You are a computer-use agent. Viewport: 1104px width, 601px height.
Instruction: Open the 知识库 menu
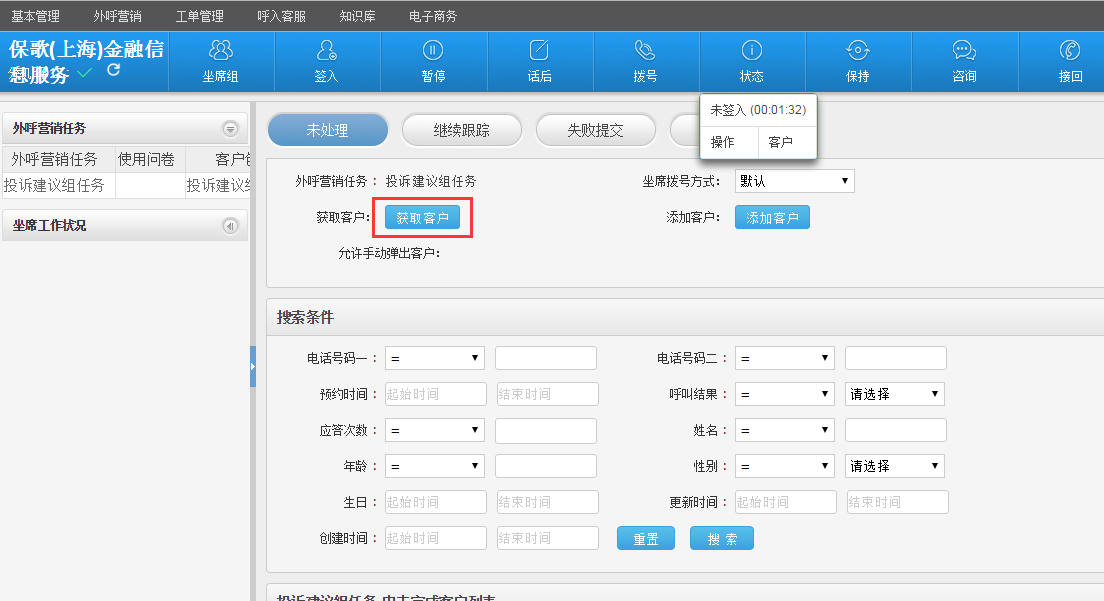click(x=357, y=16)
